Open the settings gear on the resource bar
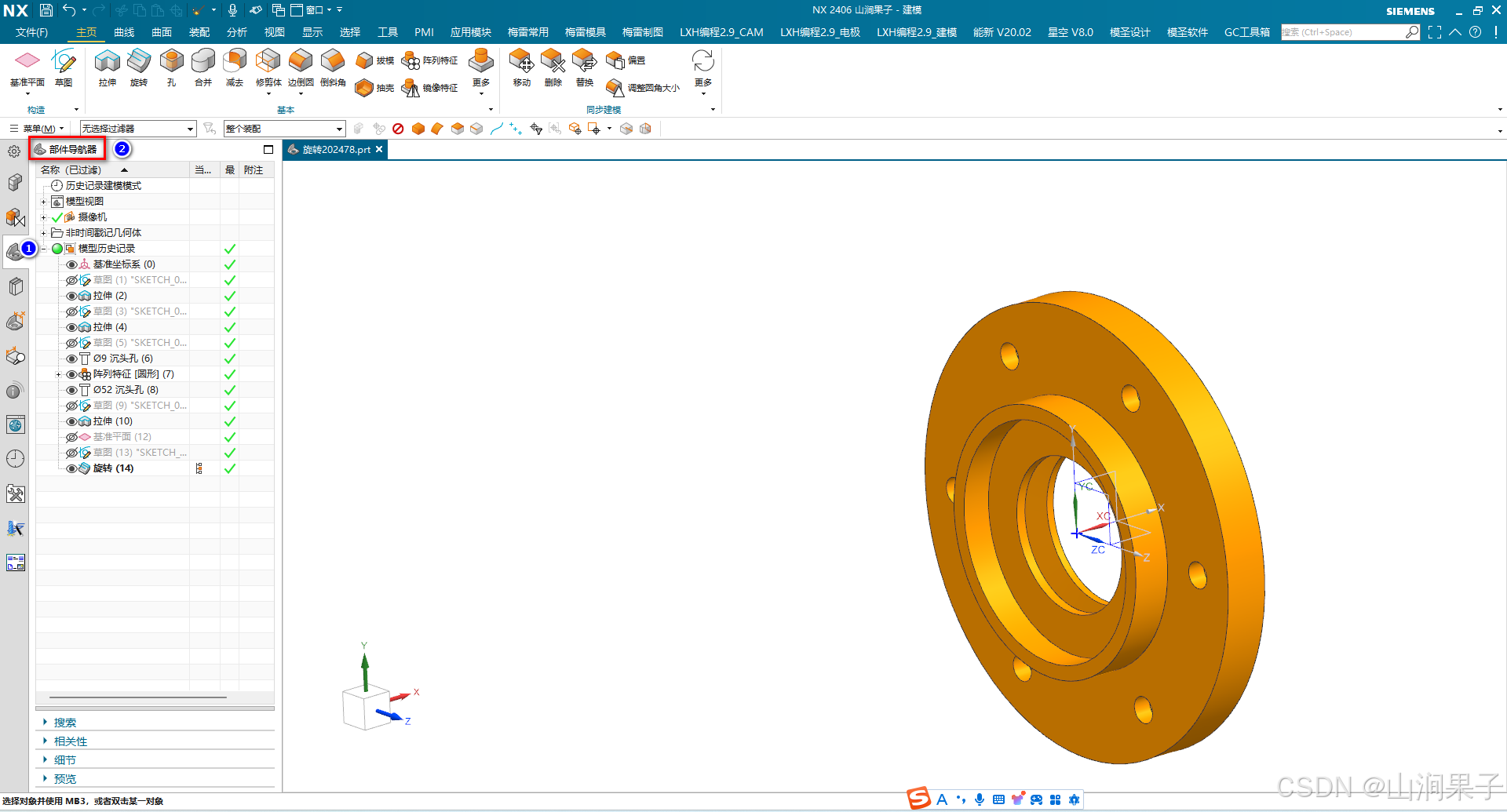The image size is (1507, 812). (14, 151)
